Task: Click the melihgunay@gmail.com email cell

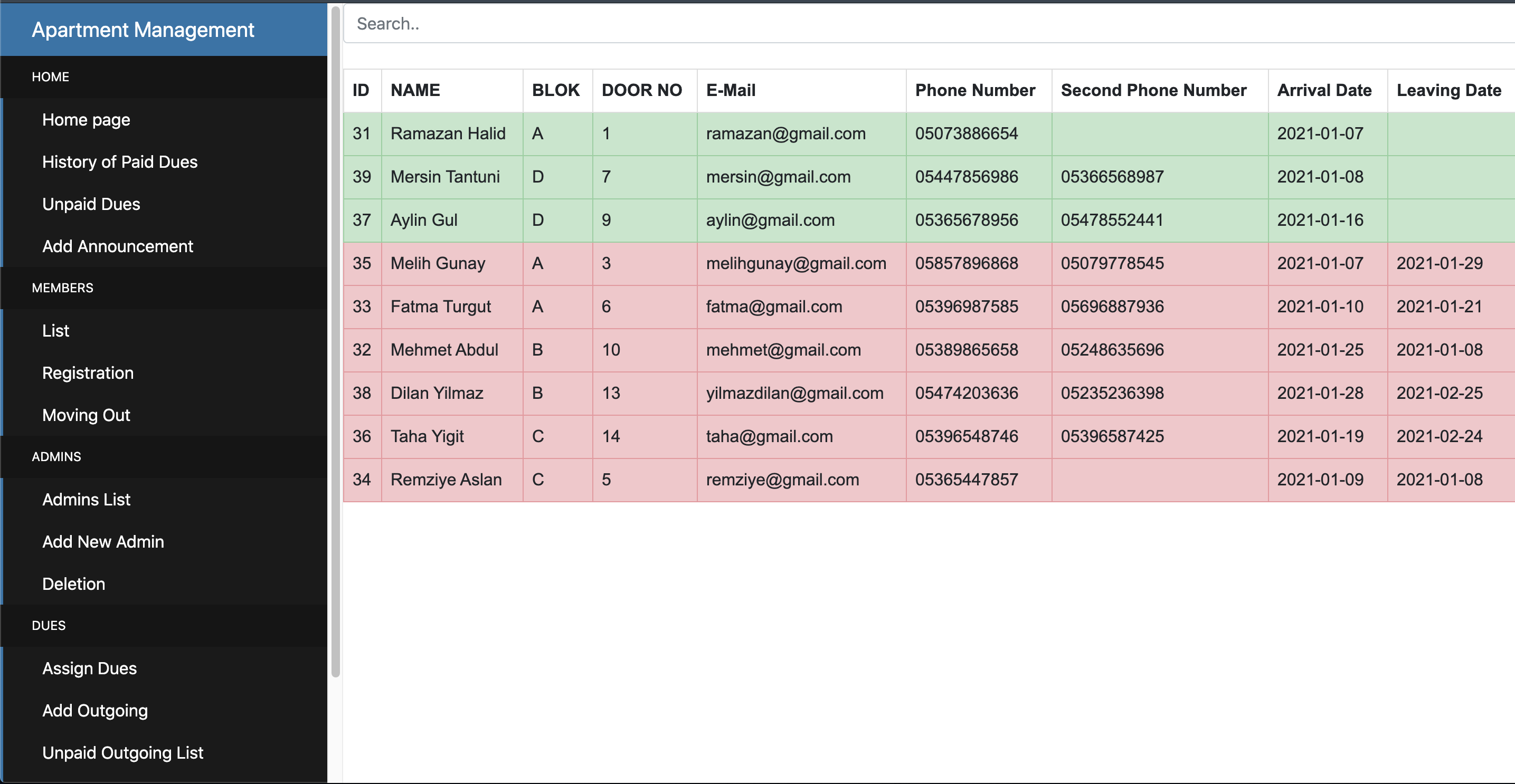Action: click(796, 263)
